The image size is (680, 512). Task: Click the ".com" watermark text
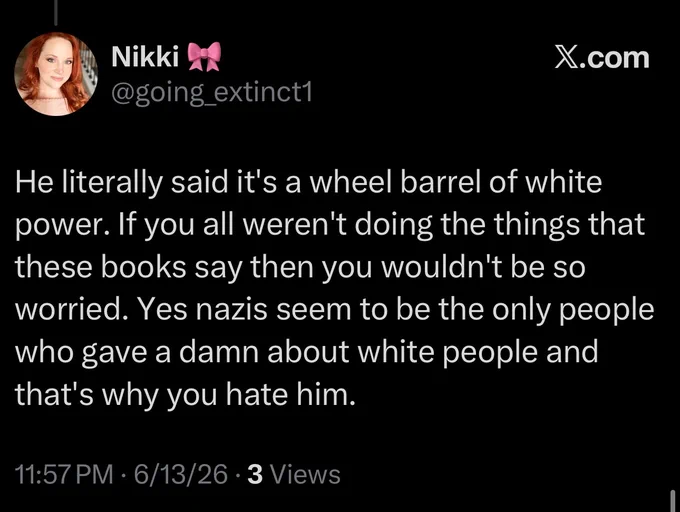[x=613, y=58]
